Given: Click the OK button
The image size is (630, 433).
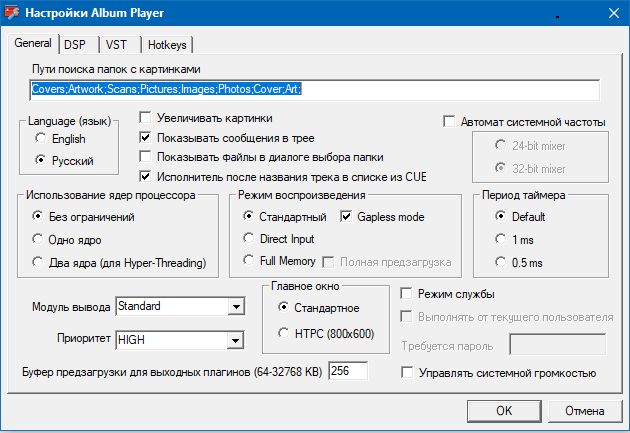Looking at the screenshot, I should click(504, 410).
